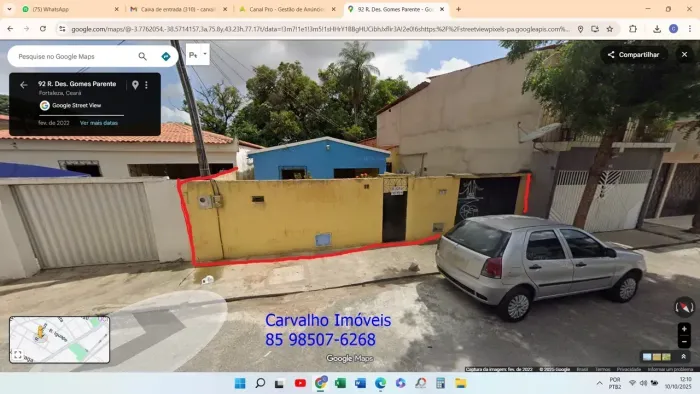Viewport: 700px width, 394px height.
Task: Click the Compartilhar share button
Action: point(633,54)
